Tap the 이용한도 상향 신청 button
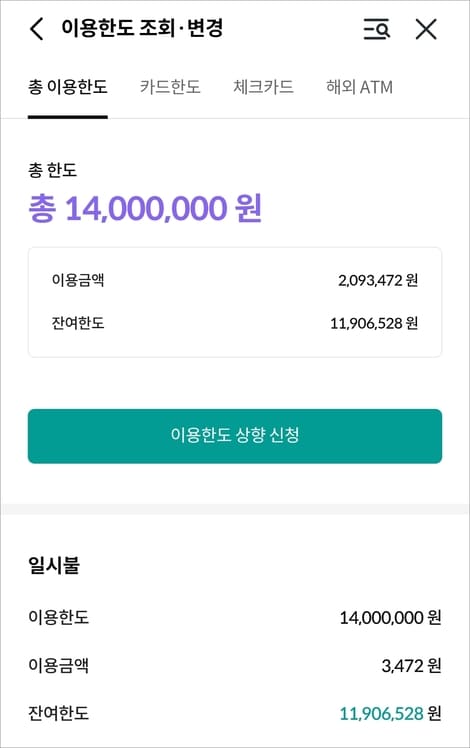The width and height of the screenshot is (470, 748). [235, 436]
